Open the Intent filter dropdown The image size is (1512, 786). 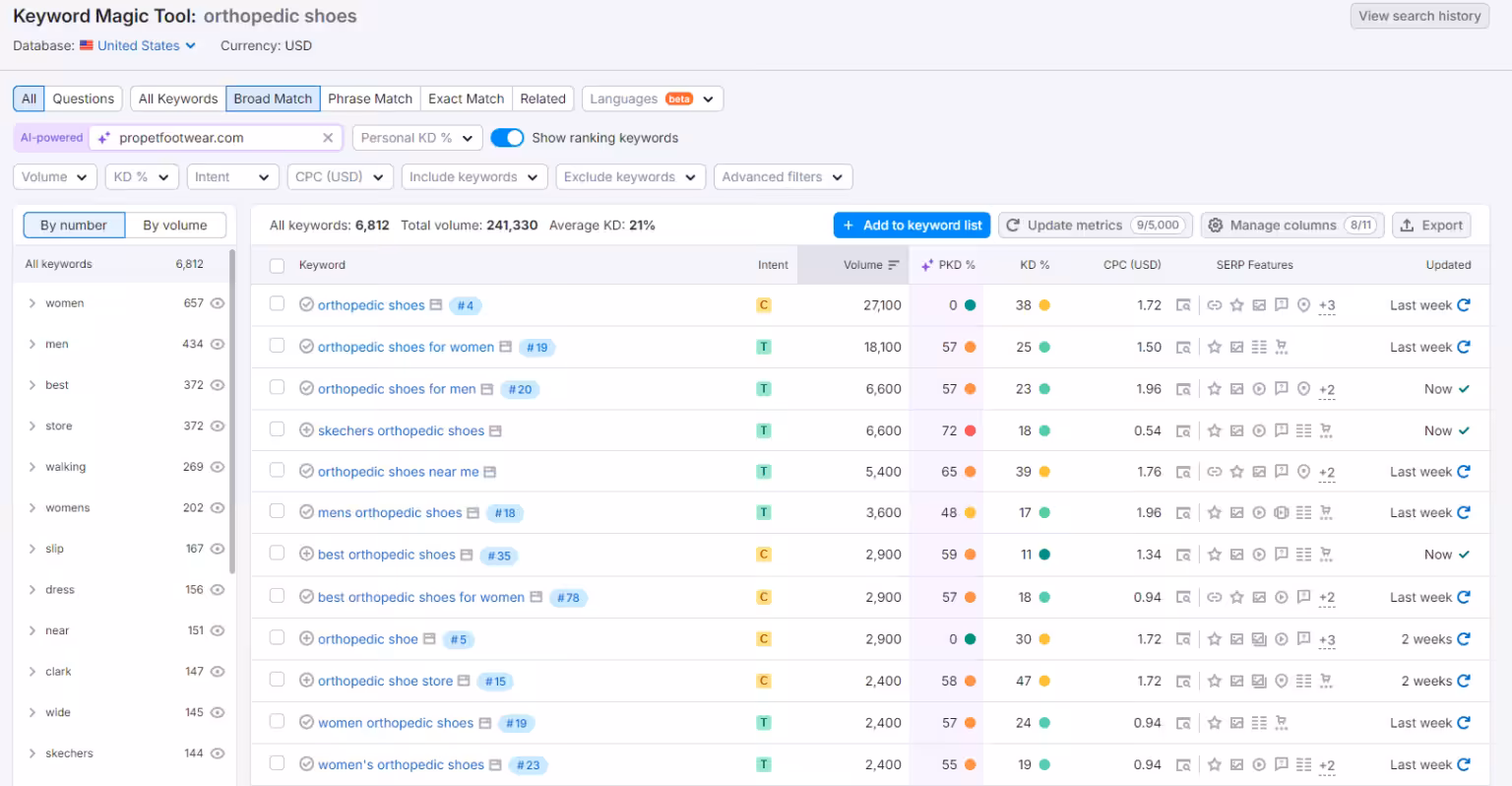231,177
